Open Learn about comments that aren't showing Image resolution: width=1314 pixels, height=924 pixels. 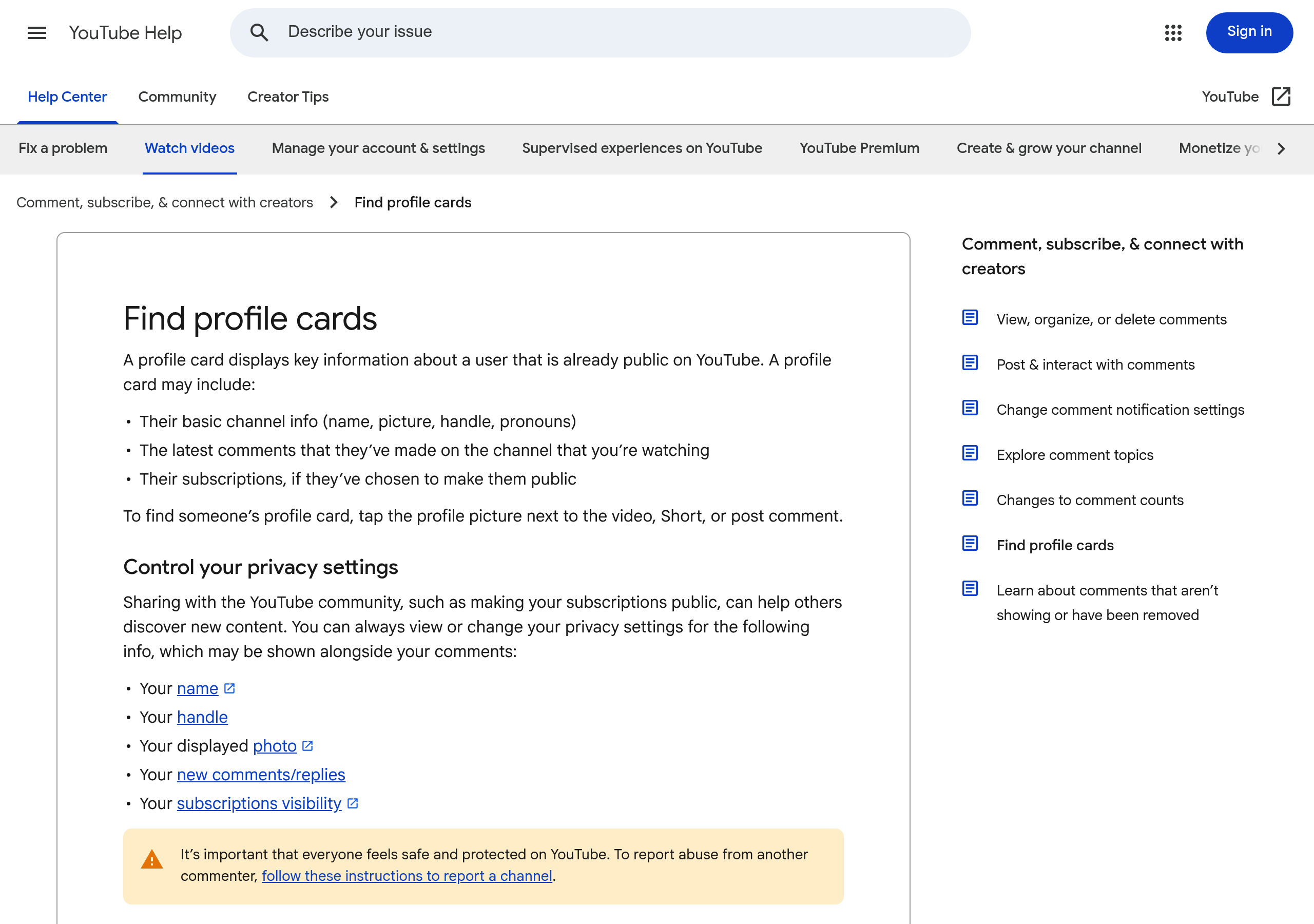click(1107, 603)
